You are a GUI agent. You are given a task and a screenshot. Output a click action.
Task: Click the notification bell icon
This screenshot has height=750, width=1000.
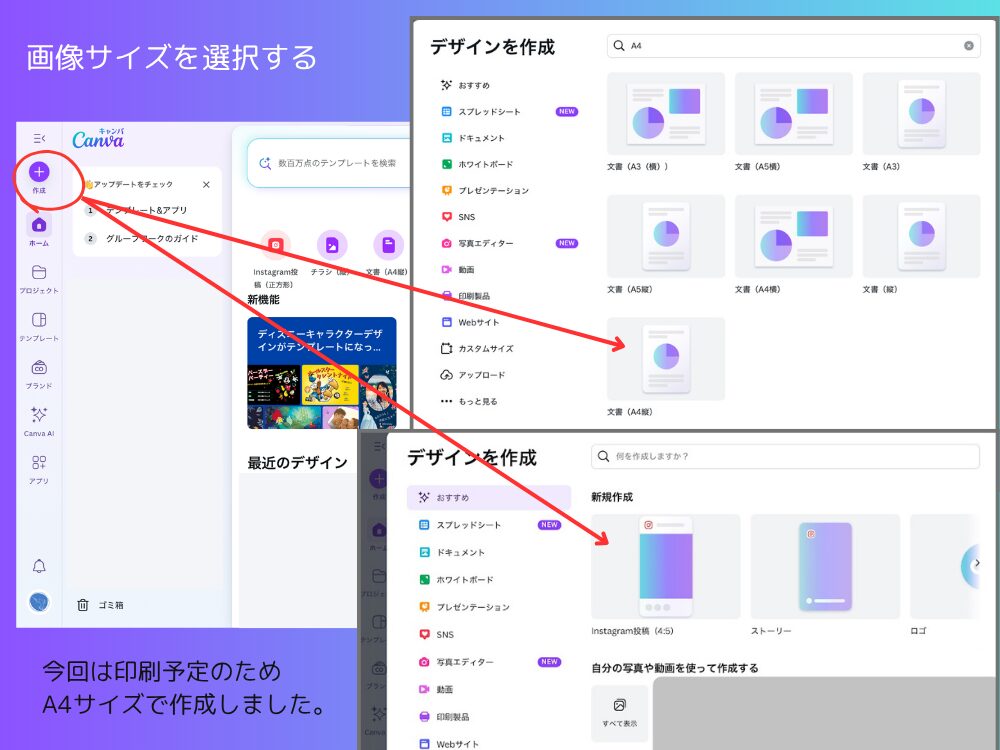[39, 566]
